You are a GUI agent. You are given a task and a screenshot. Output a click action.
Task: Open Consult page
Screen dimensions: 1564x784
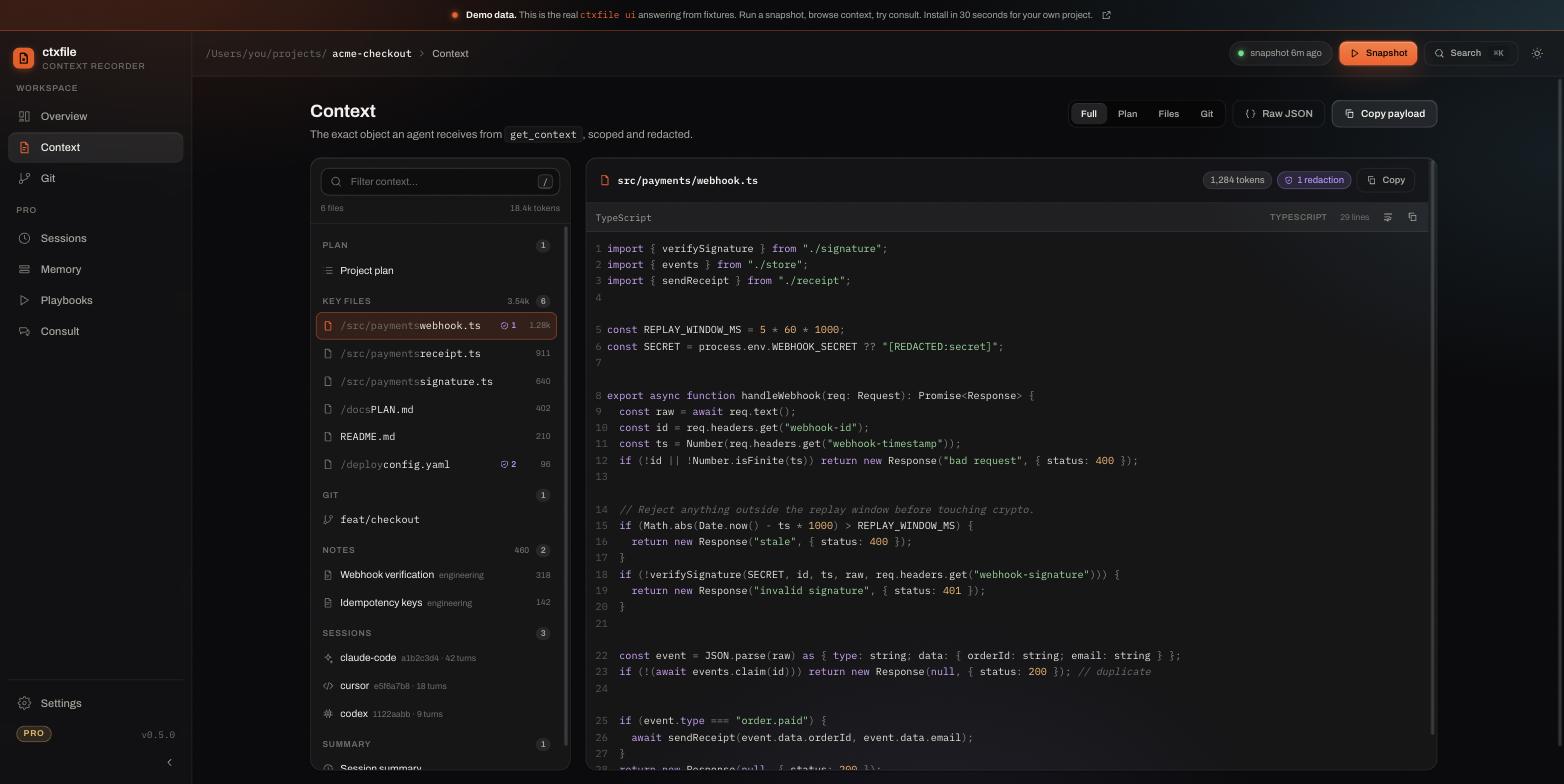(x=96, y=331)
